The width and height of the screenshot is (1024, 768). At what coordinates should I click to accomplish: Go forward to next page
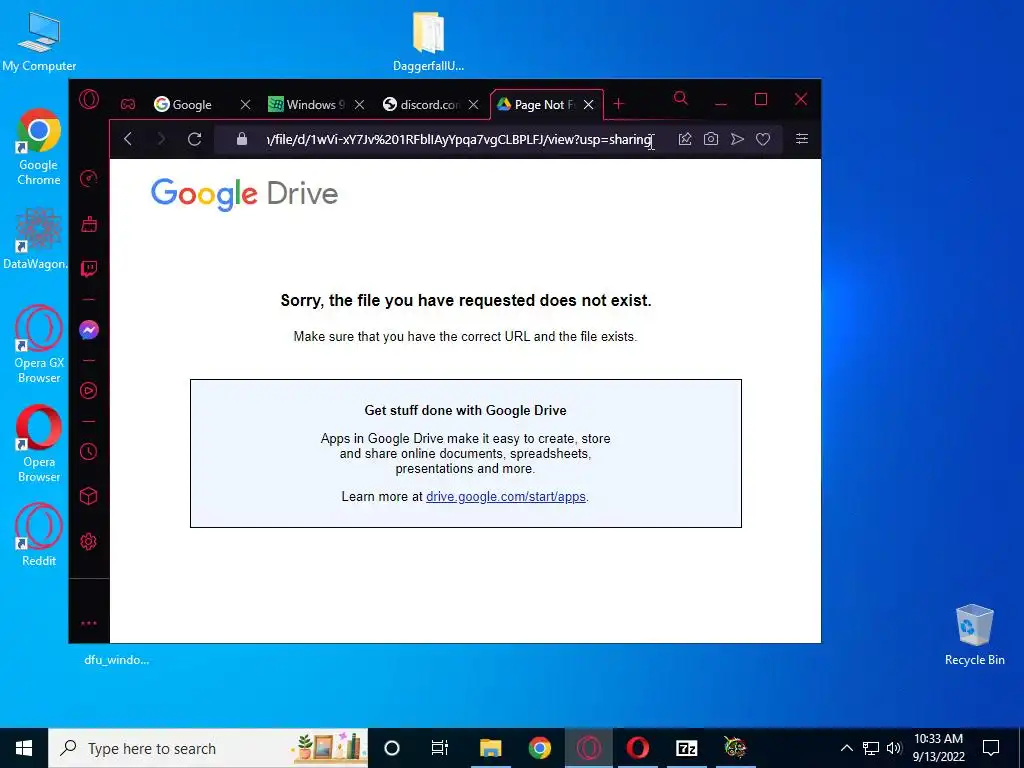point(161,139)
